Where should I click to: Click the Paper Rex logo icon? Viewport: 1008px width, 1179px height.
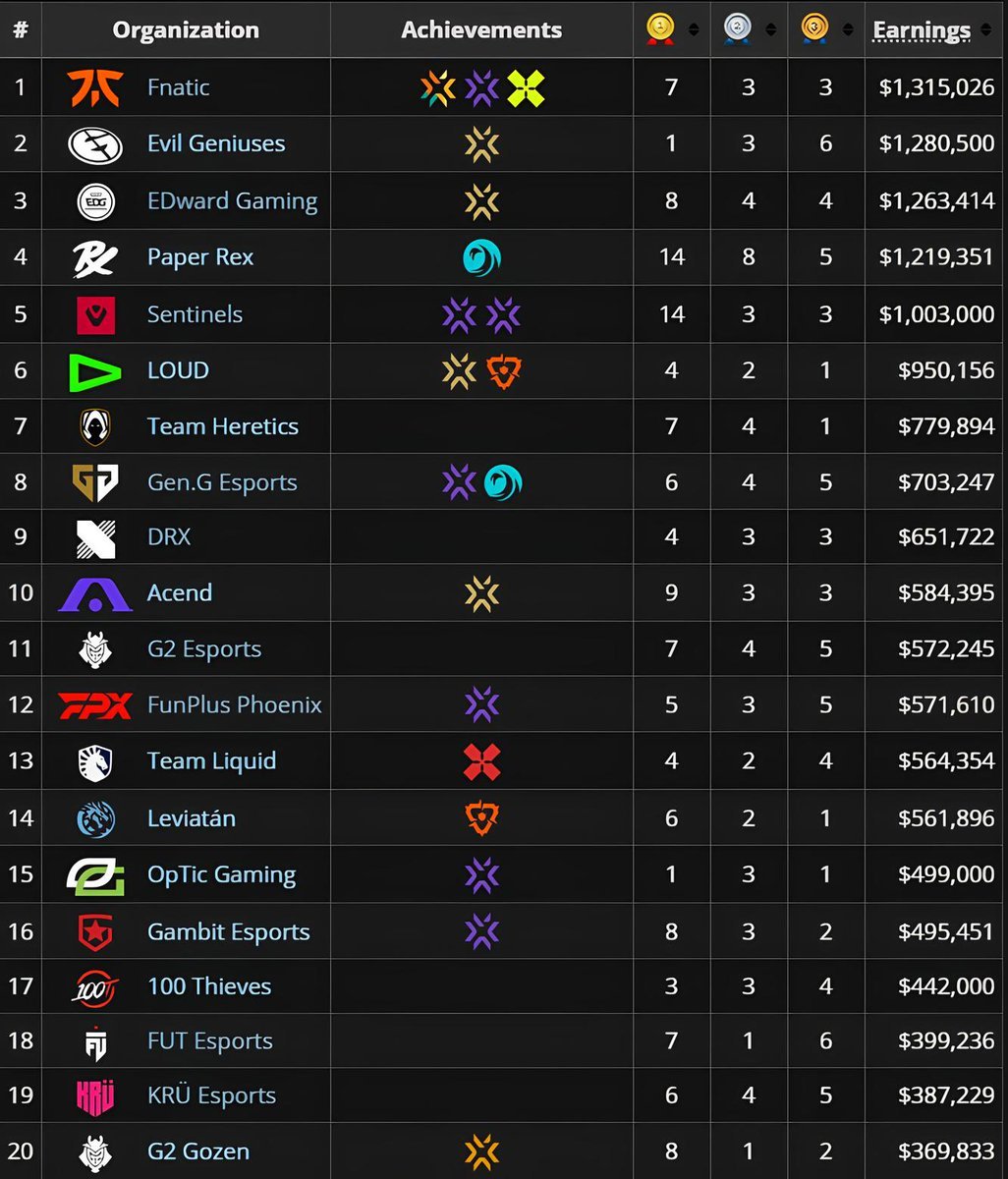pos(95,258)
